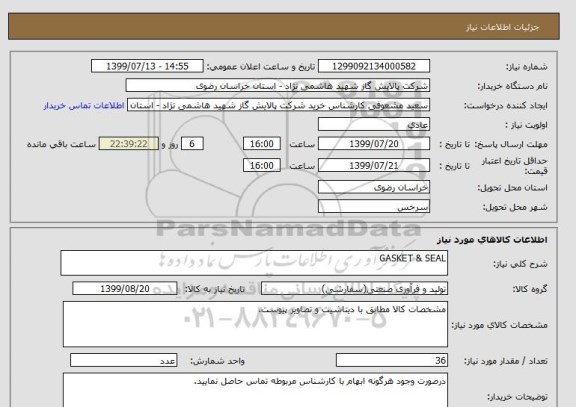The height and width of the screenshot is (407, 576).
Task: Click the label تعداد / مقدار مورد نیاز
Action: pyautogui.click(x=506, y=361)
